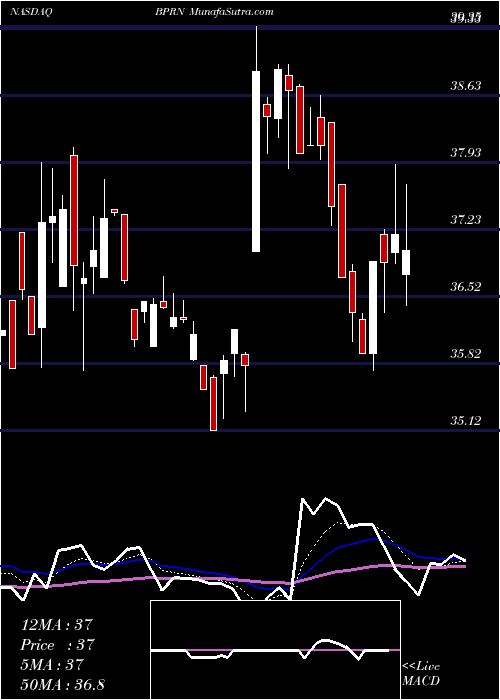The height and width of the screenshot is (700, 500).
Task: Click the 5MA : 37 reading
Action: point(52,664)
